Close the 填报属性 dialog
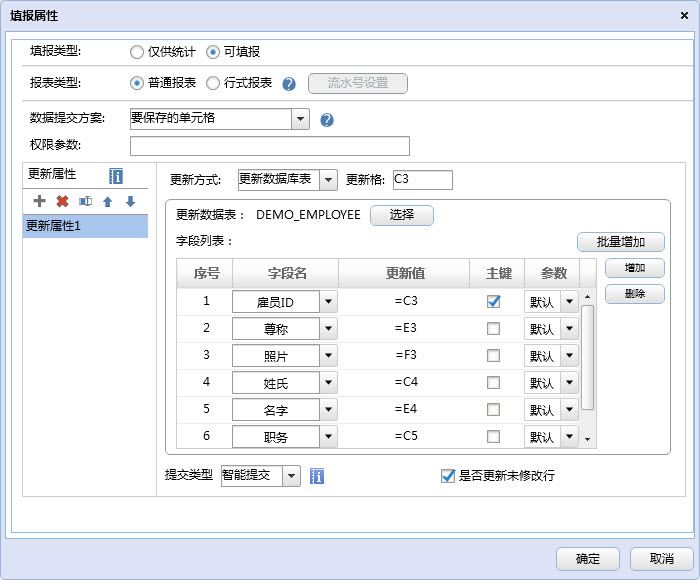Screen dimensions: 700x580 (684, 16)
